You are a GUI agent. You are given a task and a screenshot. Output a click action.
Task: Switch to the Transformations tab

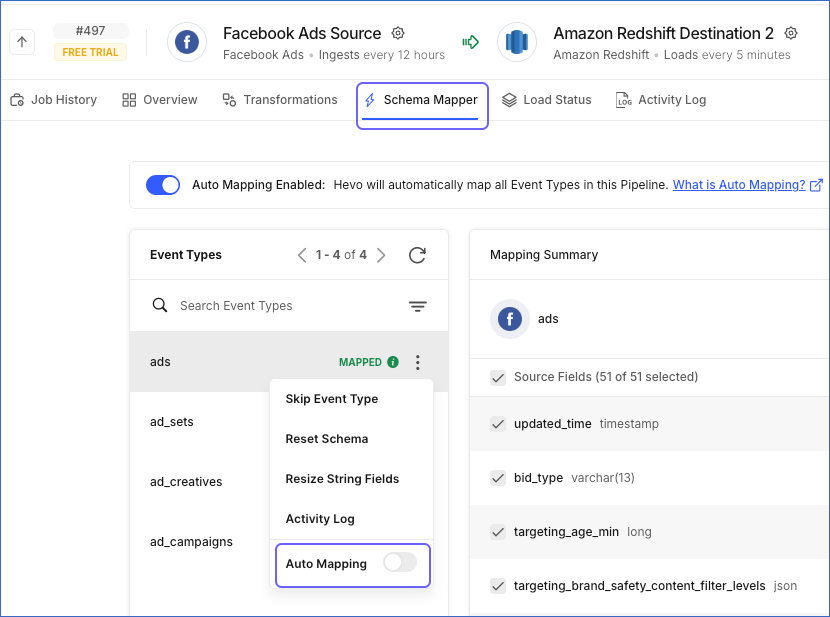click(280, 100)
